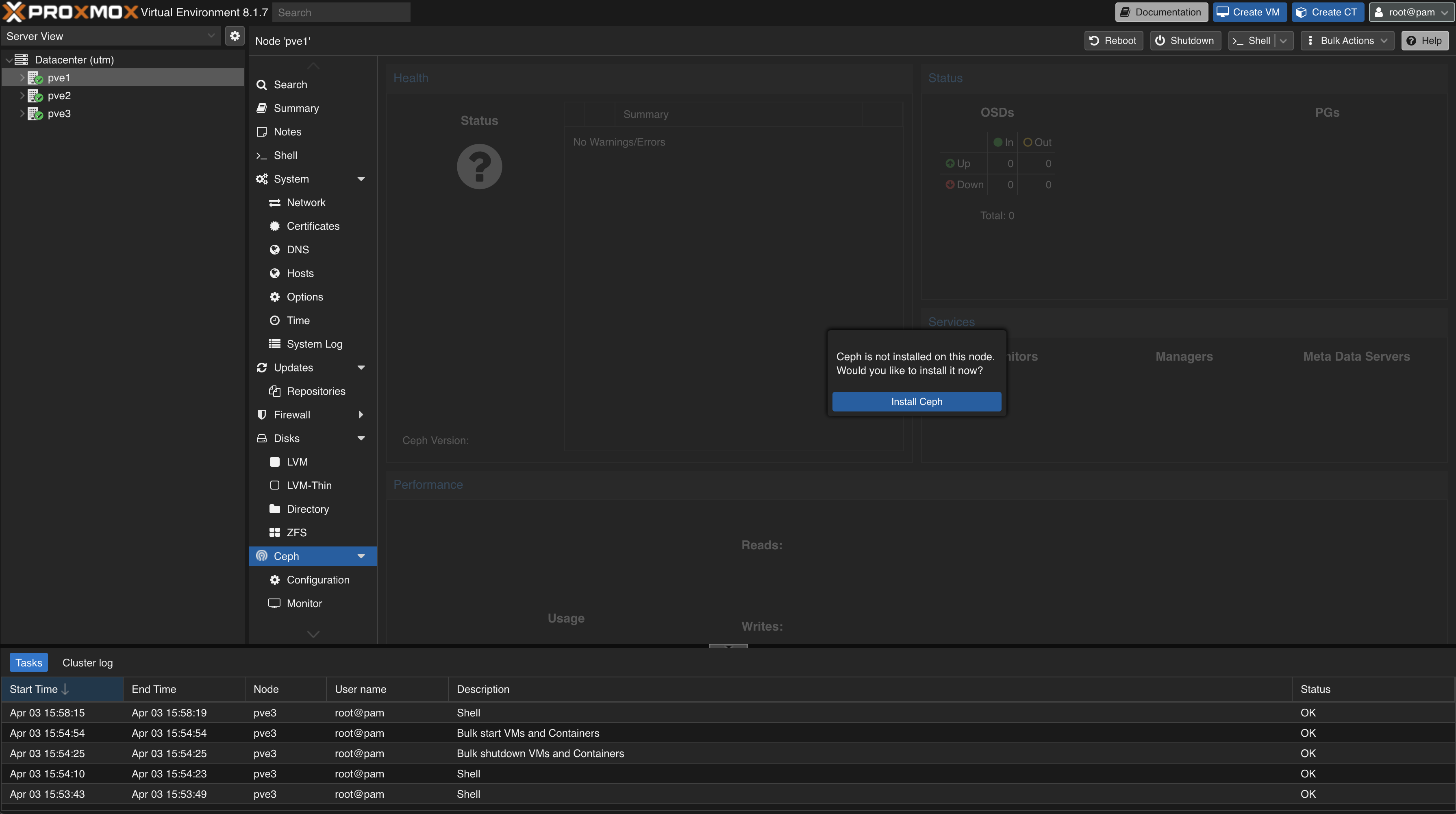This screenshot has height=814, width=1456.
Task: Open the Server View dropdown
Action: point(110,36)
